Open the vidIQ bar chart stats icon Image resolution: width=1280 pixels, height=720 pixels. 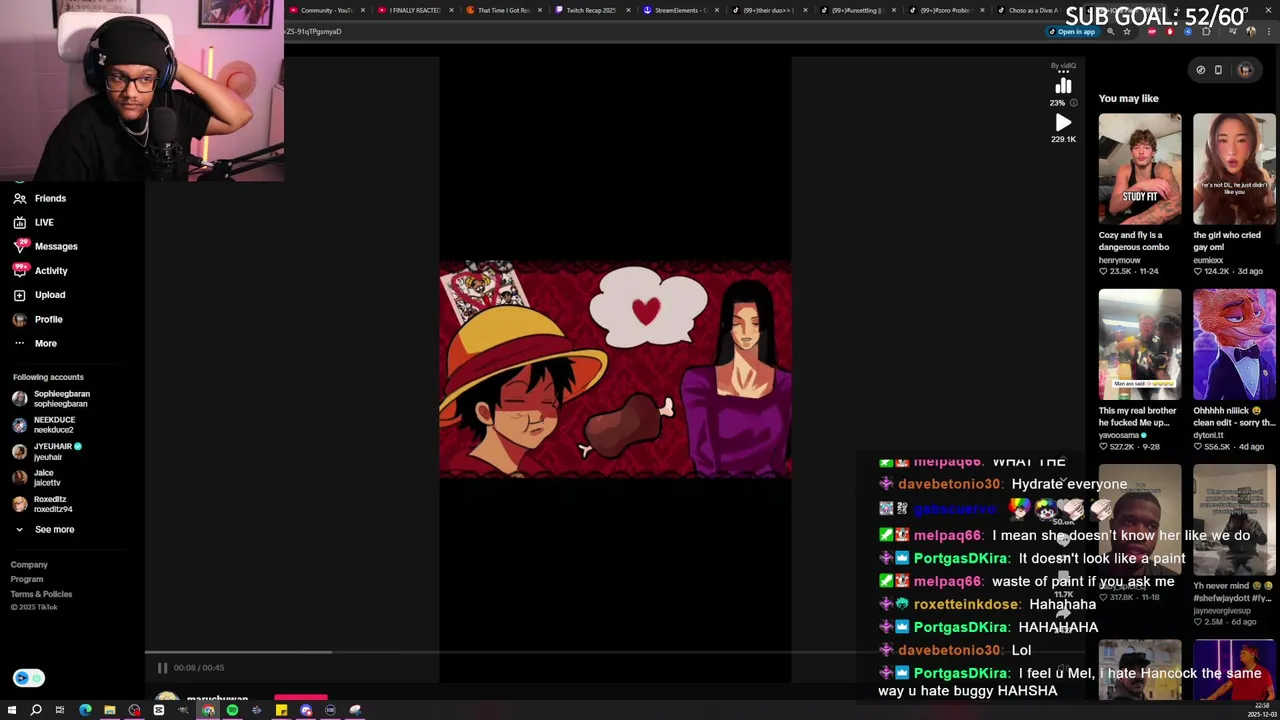[x=1063, y=87]
